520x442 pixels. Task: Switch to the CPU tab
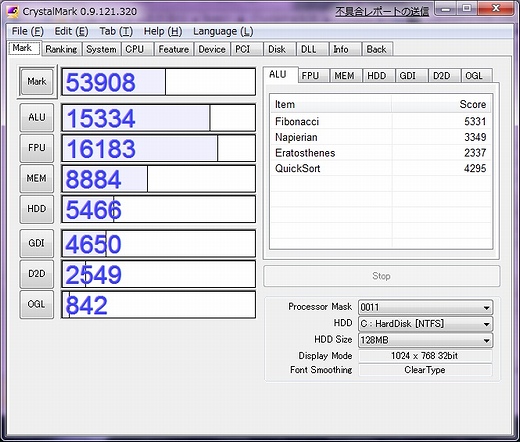(136, 49)
